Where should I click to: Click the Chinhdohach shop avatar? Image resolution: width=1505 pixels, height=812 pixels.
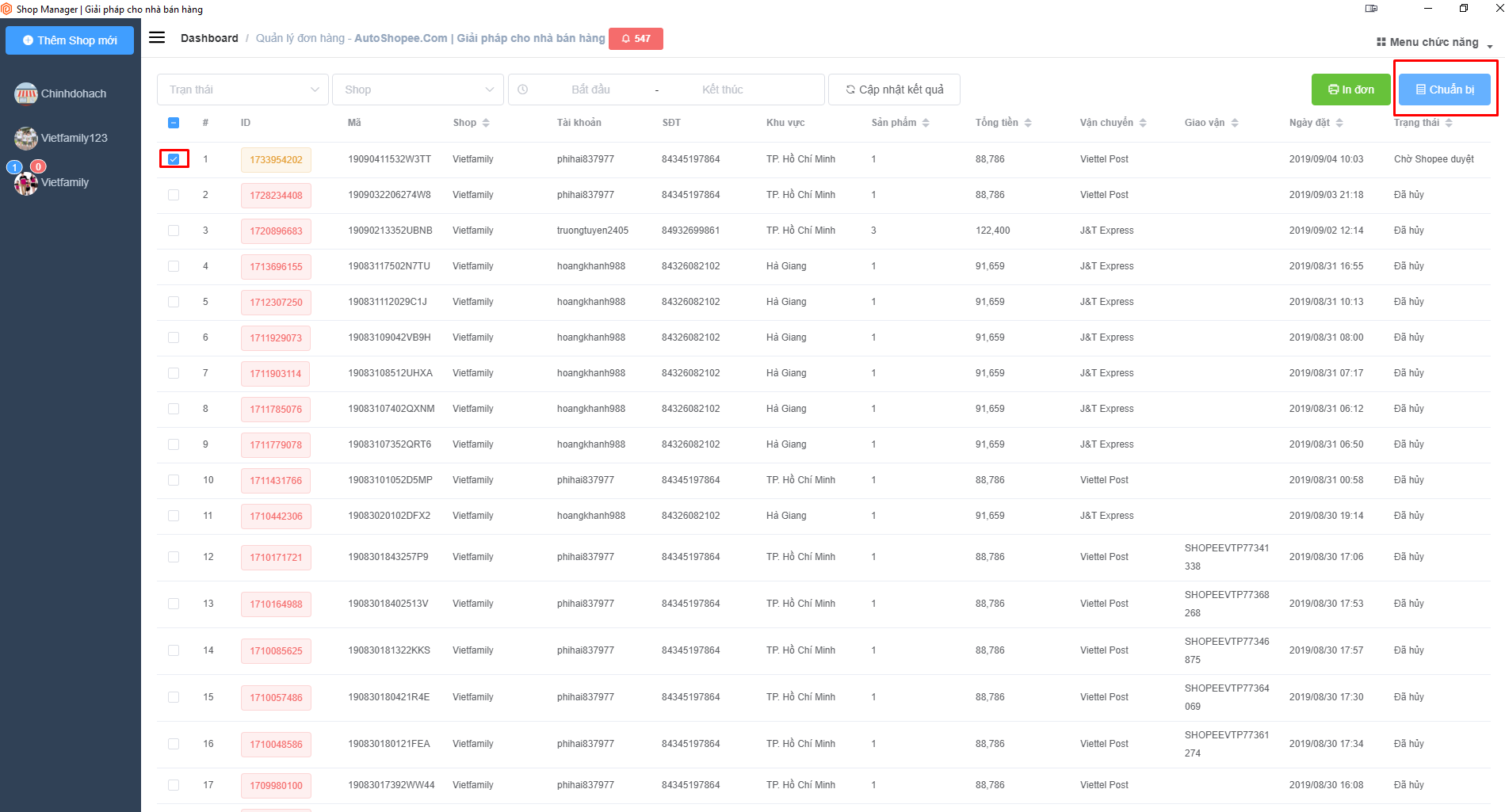pyautogui.click(x=26, y=93)
